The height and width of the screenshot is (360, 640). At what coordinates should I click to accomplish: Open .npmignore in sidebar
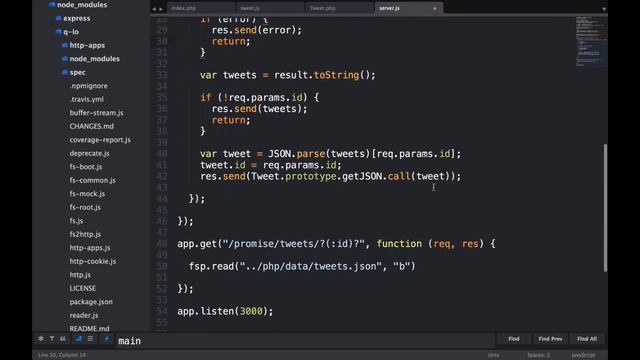[89, 86]
